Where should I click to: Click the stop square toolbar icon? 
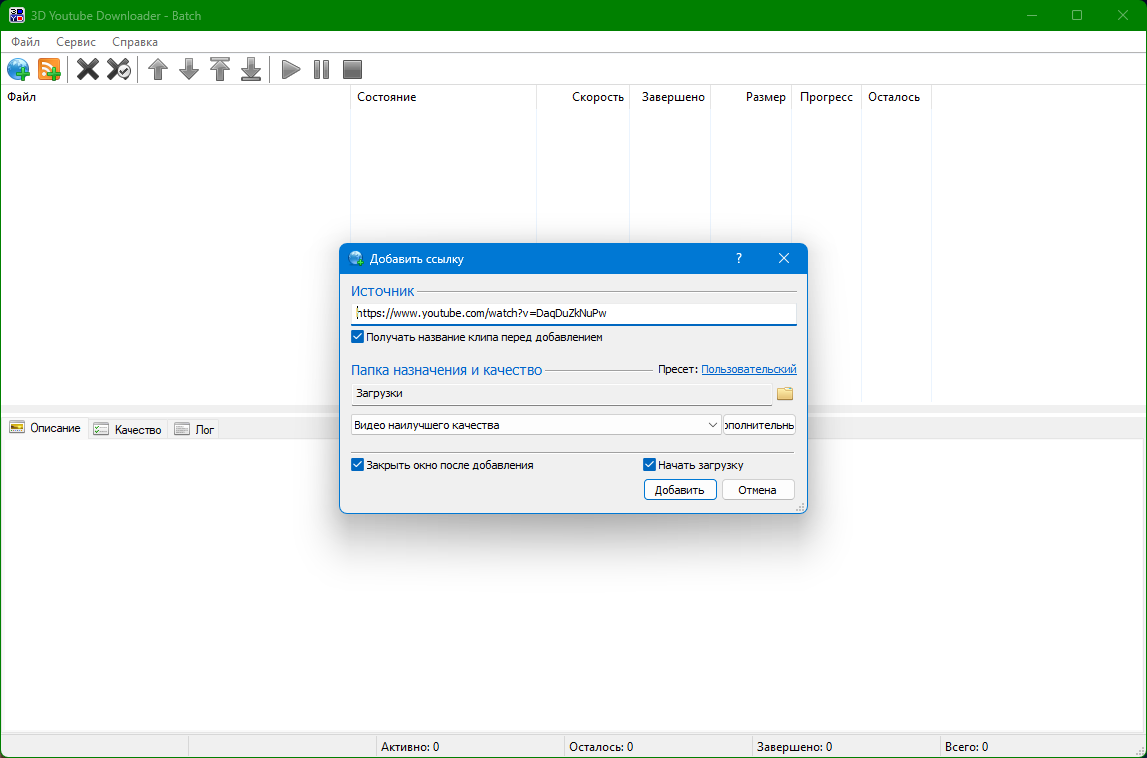pos(352,70)
